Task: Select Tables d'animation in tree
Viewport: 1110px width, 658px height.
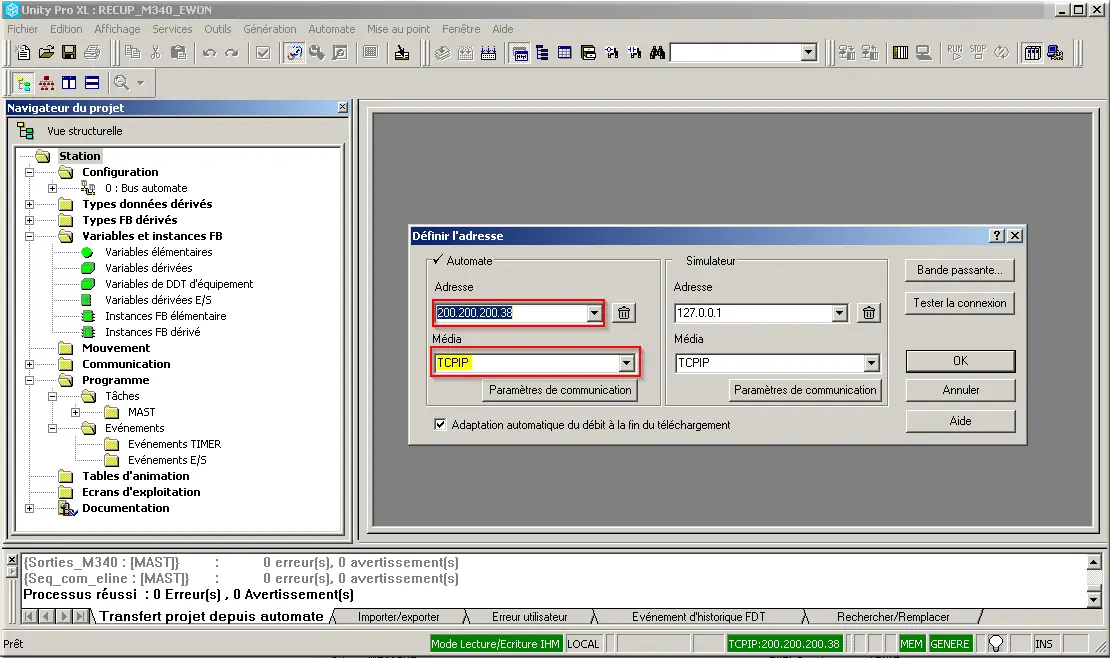Action: pyautogui.click(x=136, y=476)
